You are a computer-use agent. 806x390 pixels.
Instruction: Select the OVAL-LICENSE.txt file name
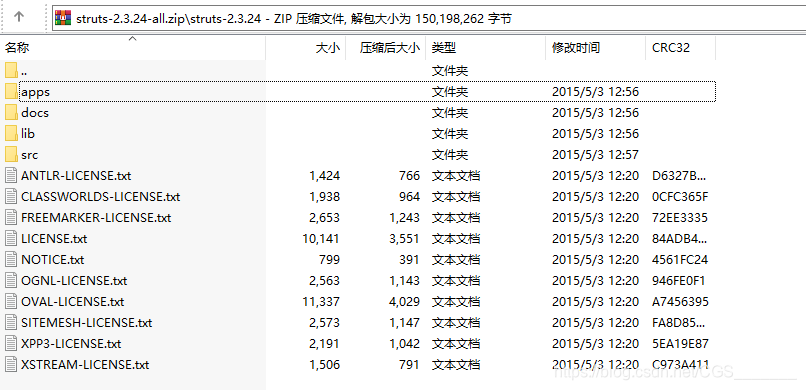tap(72, 302)
